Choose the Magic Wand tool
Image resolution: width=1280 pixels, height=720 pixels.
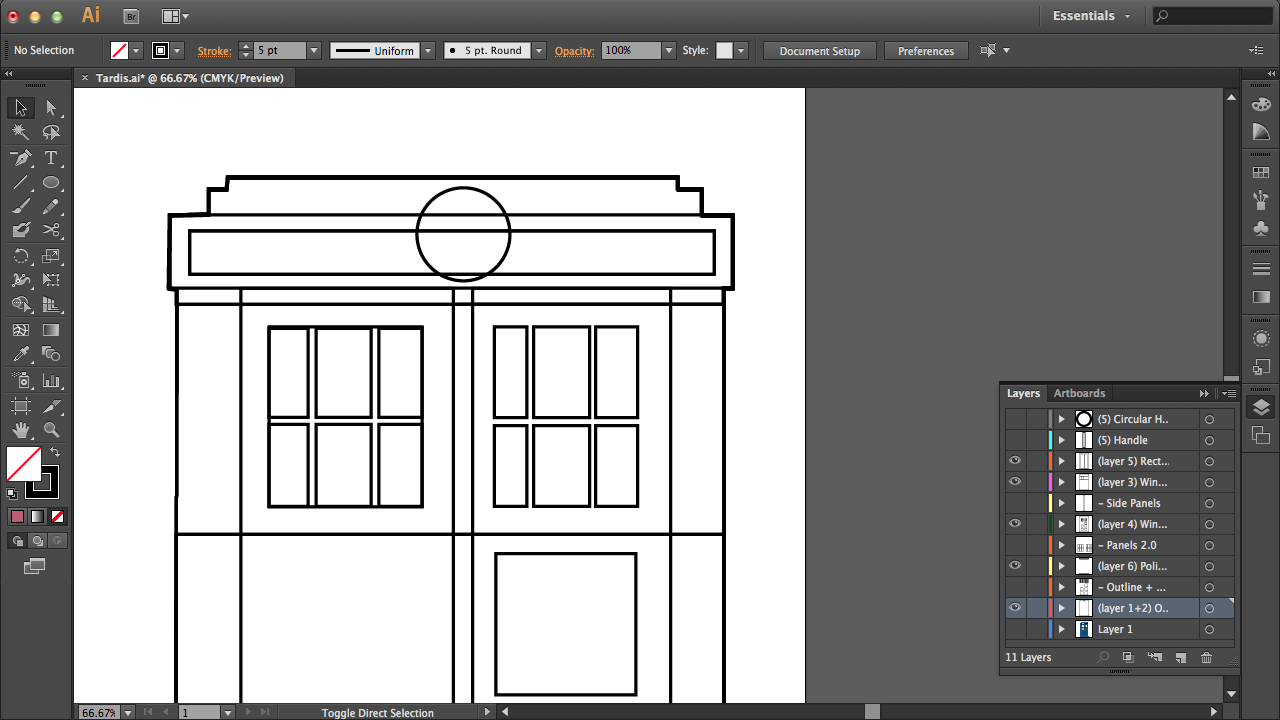click(21, 132)
